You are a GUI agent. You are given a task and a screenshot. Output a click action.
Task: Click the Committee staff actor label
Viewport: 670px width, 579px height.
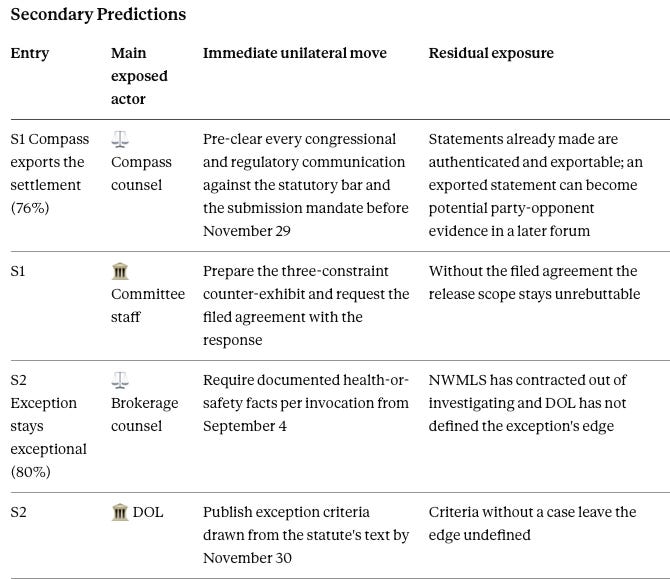point(148,306)
